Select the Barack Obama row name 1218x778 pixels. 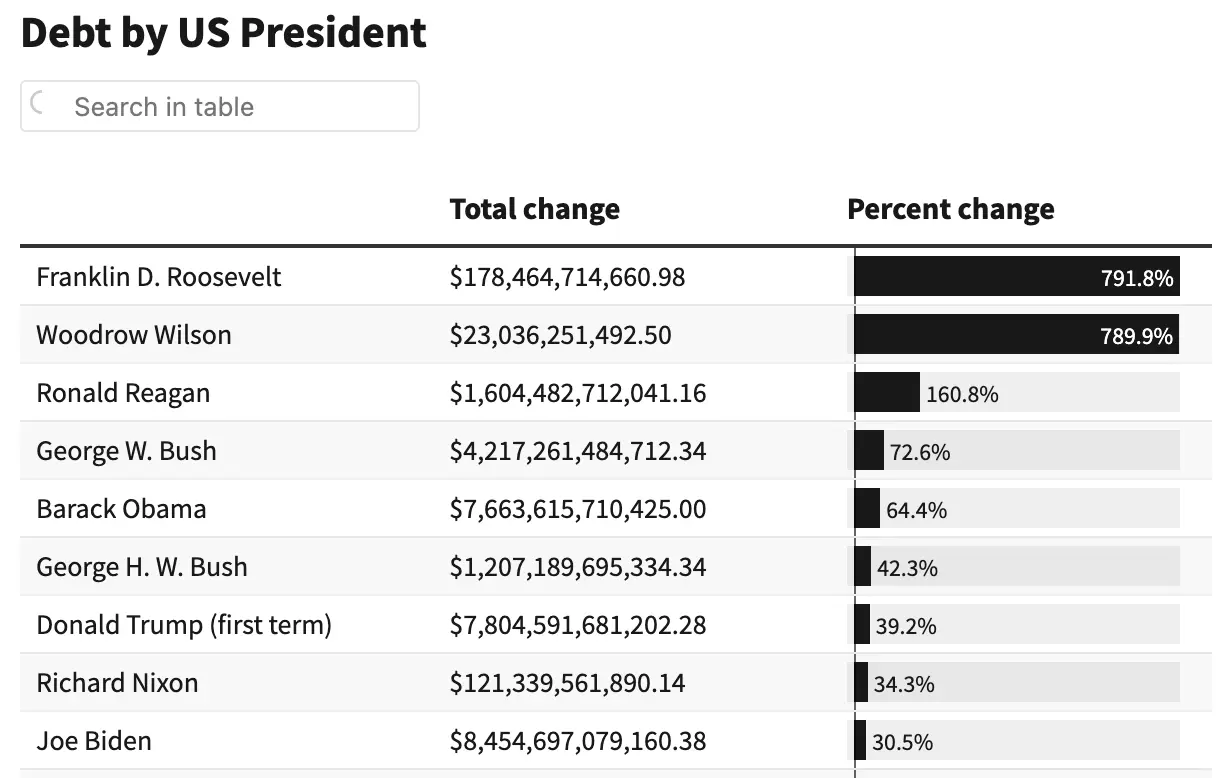(x=121, y=509)
